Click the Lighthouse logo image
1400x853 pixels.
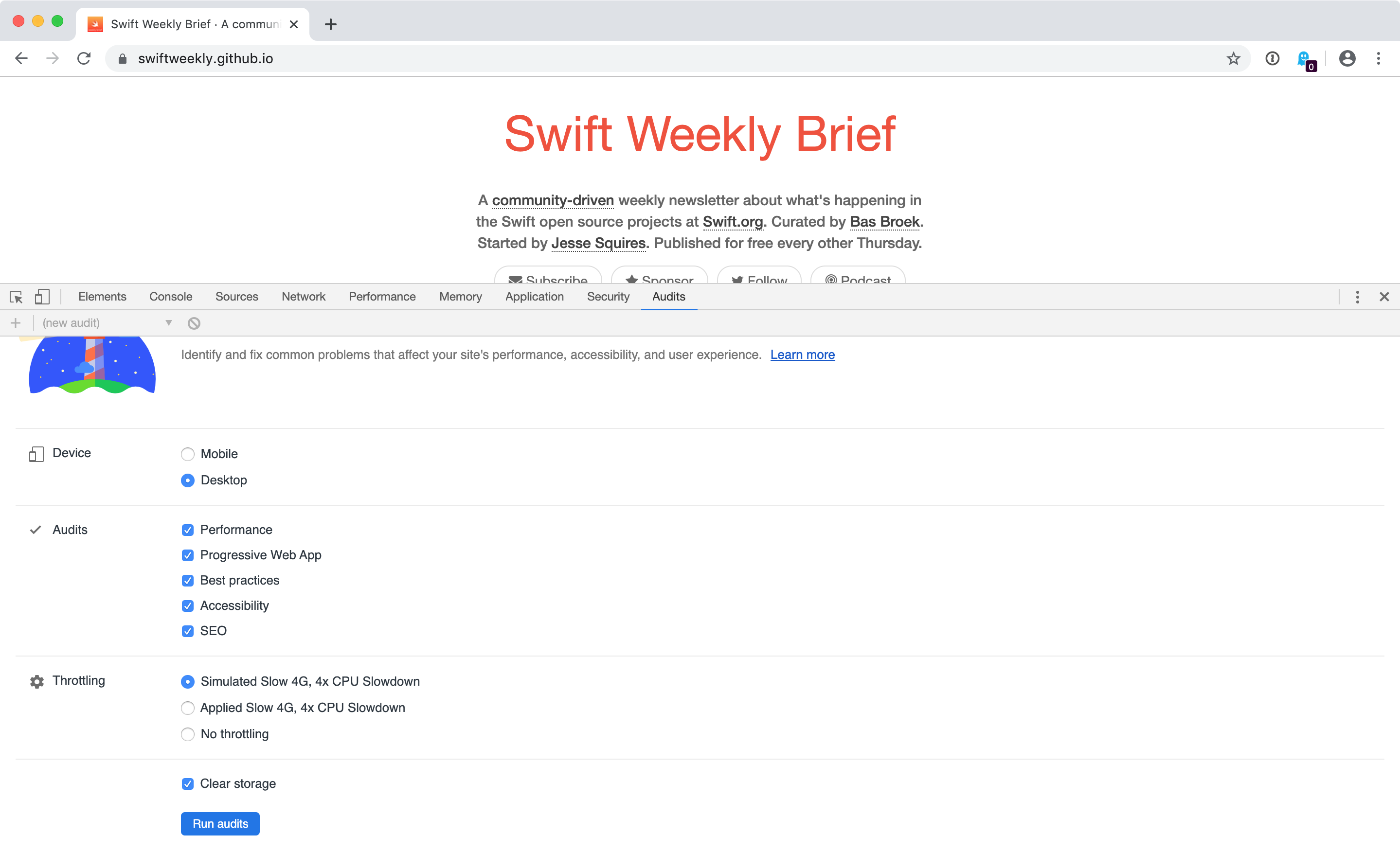click(x=92, y=365)
